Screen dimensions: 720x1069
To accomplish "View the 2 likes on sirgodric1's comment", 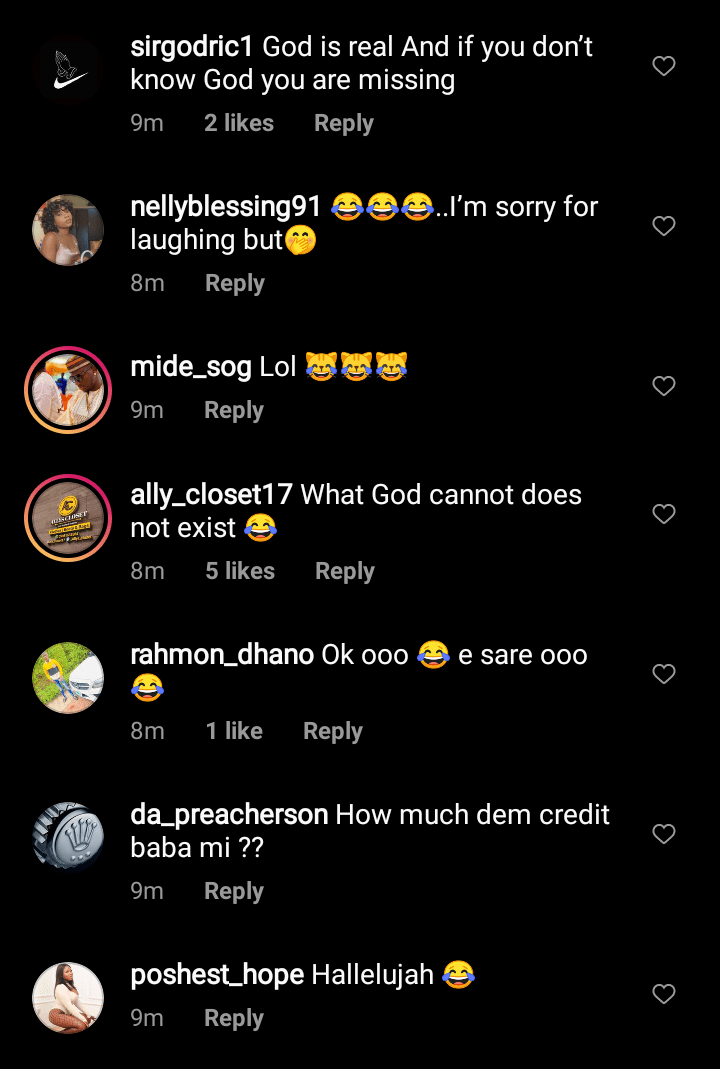I will pos(239,124).
